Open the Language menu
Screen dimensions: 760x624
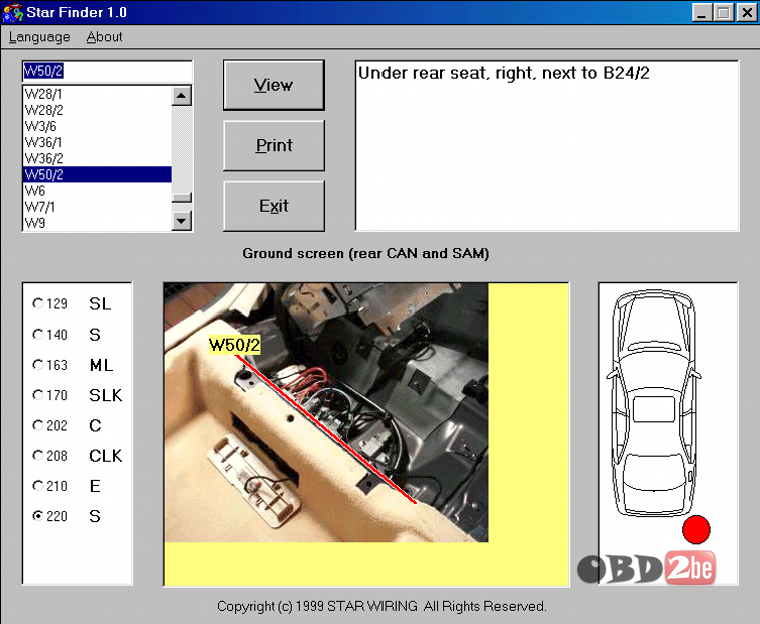(x=39, y=37)
